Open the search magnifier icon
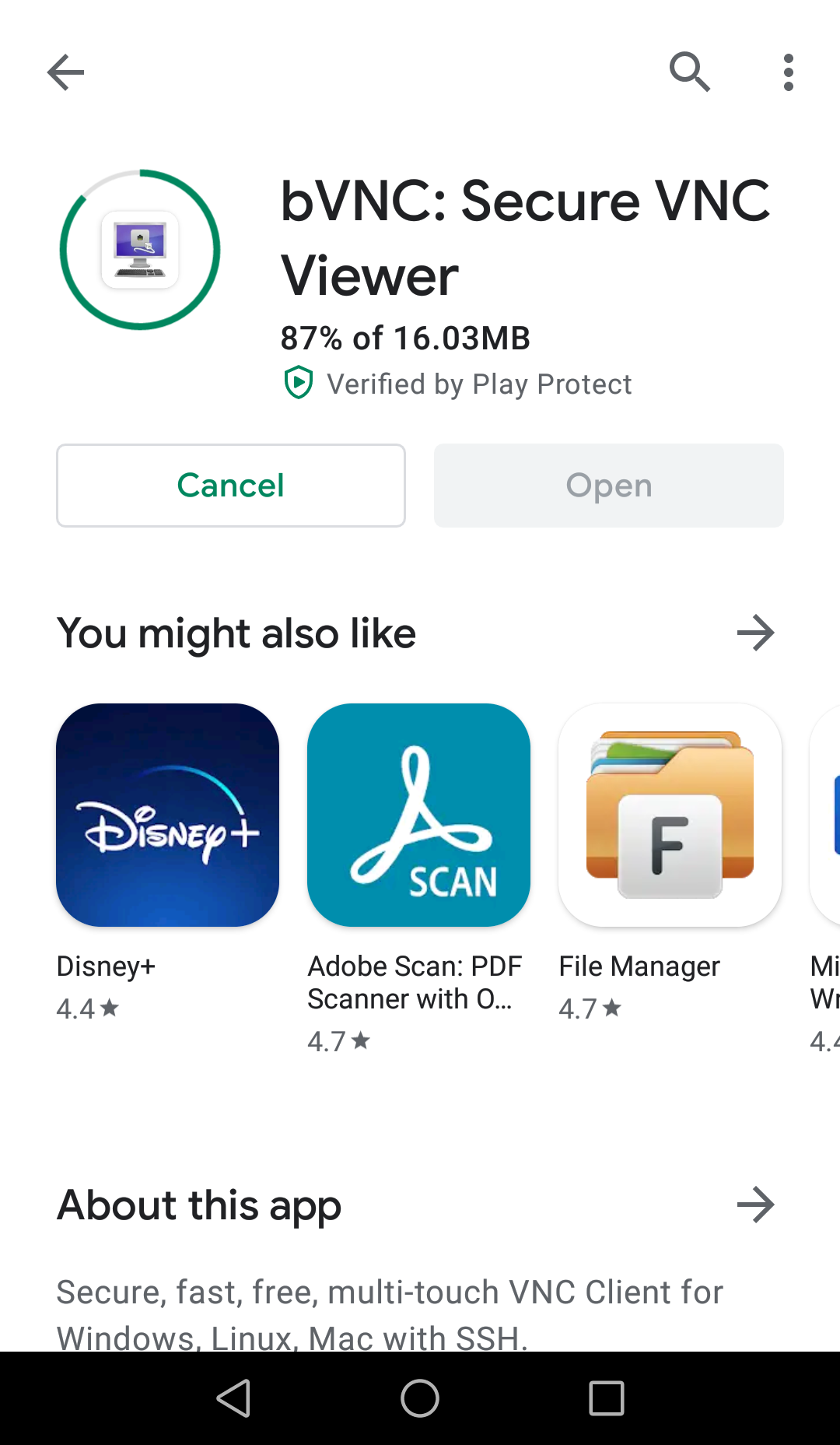This screenshot has height=1445, width=840. pos(689,72)
